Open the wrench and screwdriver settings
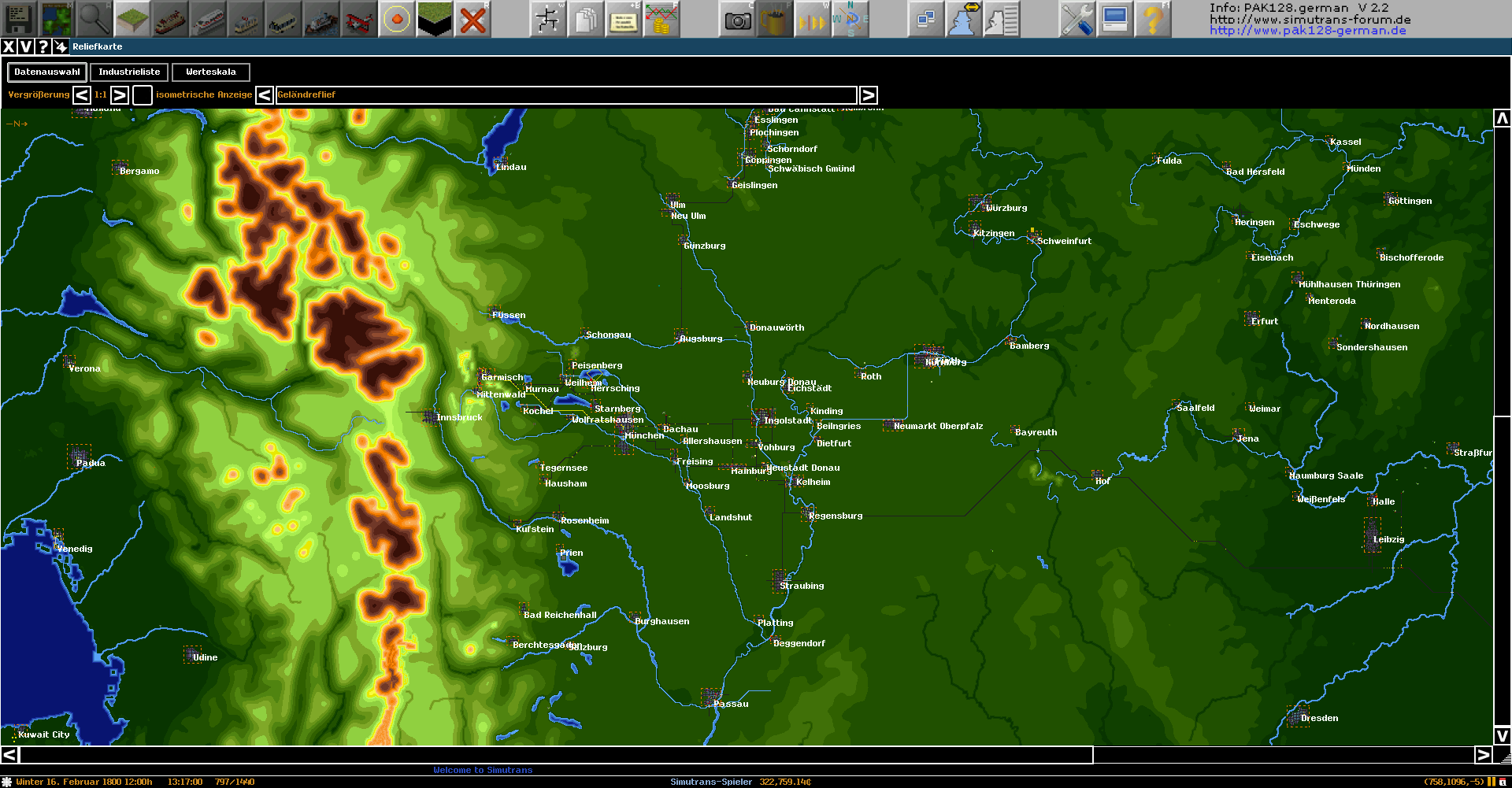1512x788 pixels. [x=1076, y=19]
